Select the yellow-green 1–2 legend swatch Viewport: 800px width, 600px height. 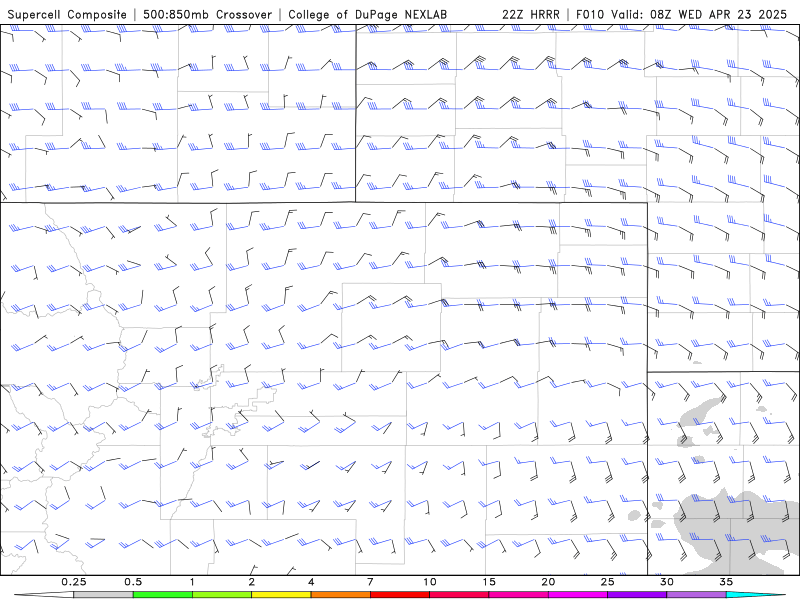(x=222, y=595)
